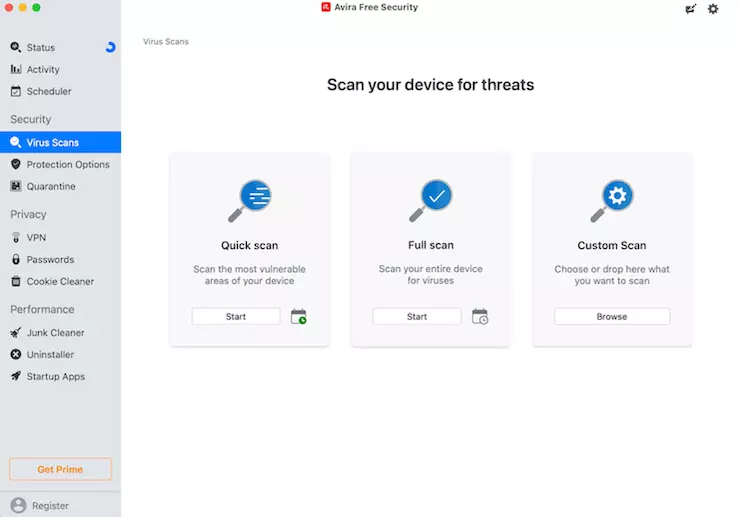Select Virus Scans in the sidebar
Image resolution: width=740 pixels, height=517 pixels.
pyautogui.click(x=60, y=142)
